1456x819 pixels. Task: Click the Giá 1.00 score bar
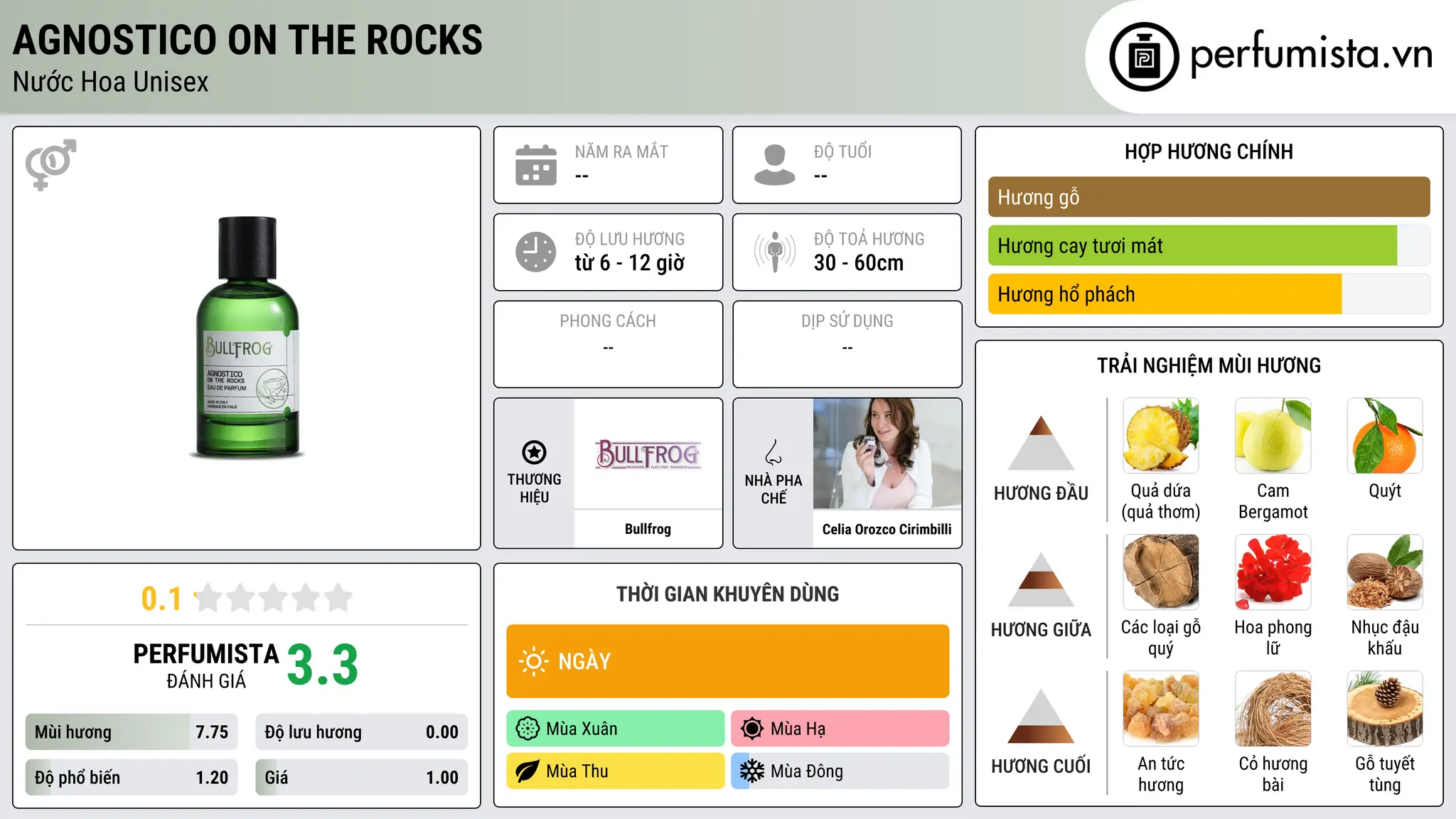pyautogui.click(x=361, y=777)
